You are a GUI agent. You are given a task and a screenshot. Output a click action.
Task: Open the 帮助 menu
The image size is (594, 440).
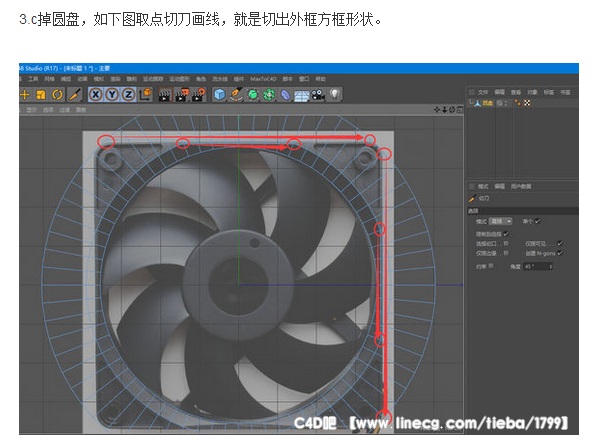click(321, 79)
